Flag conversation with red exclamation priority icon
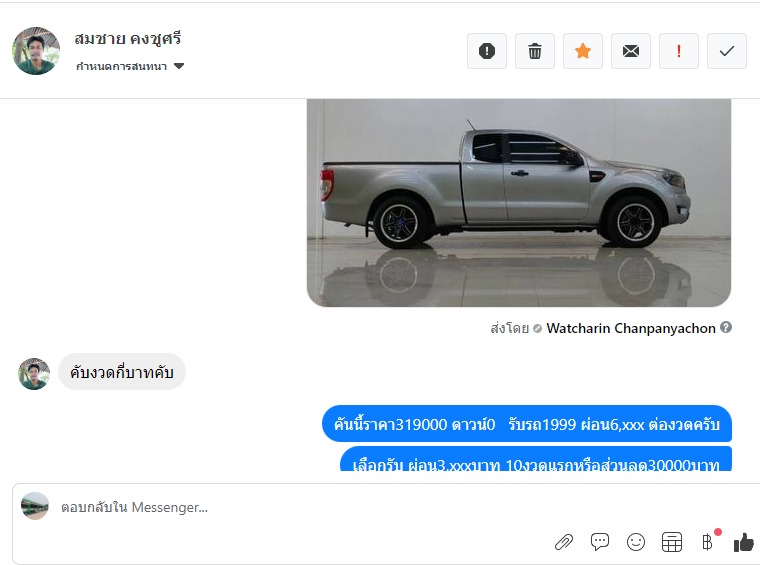 point(679,51)
